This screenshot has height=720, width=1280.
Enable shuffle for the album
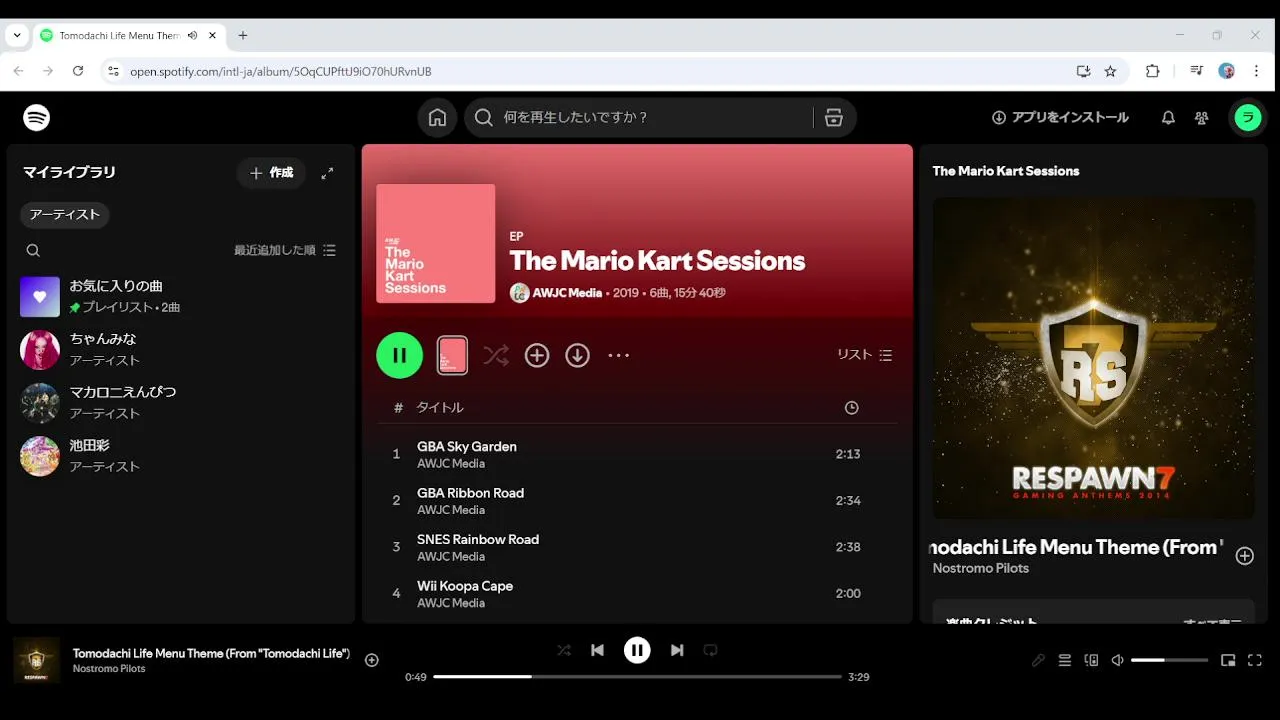496,355
